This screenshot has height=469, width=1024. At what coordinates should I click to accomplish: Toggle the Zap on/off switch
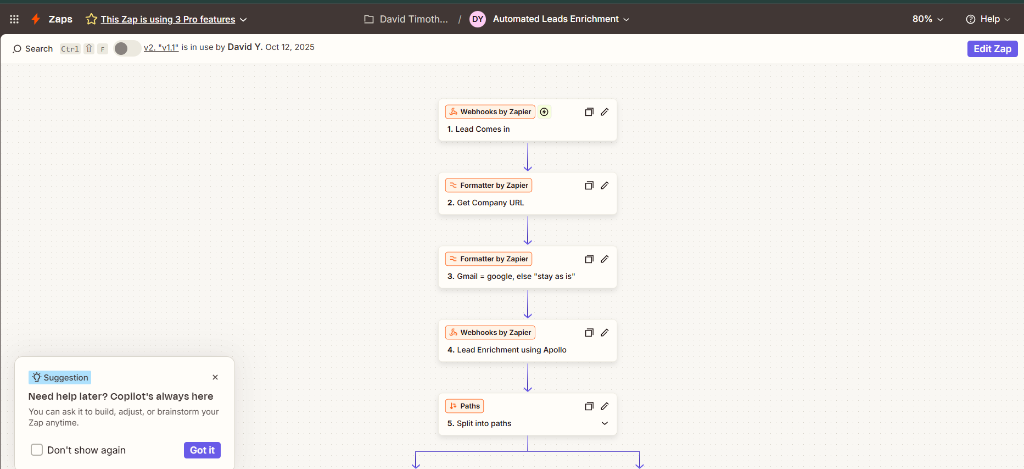click(x=127, y=48)
